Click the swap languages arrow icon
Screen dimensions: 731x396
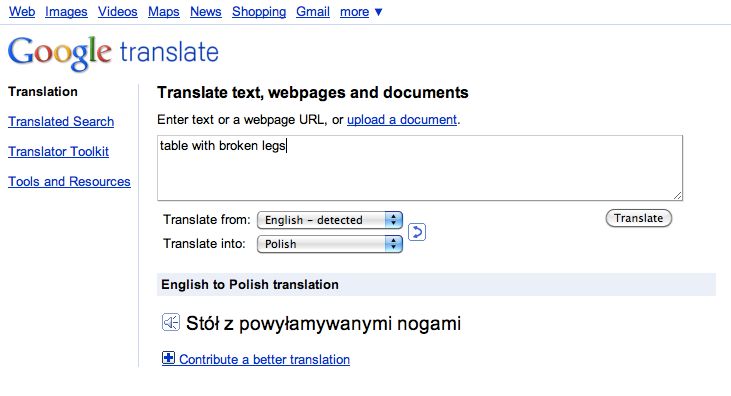[417, 232]
